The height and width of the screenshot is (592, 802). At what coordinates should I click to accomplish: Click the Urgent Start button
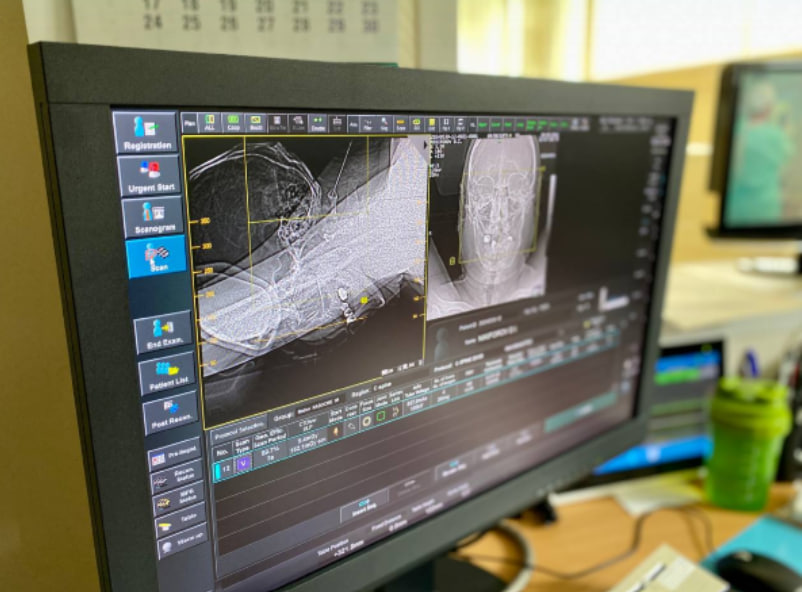[x=150, y=176]
